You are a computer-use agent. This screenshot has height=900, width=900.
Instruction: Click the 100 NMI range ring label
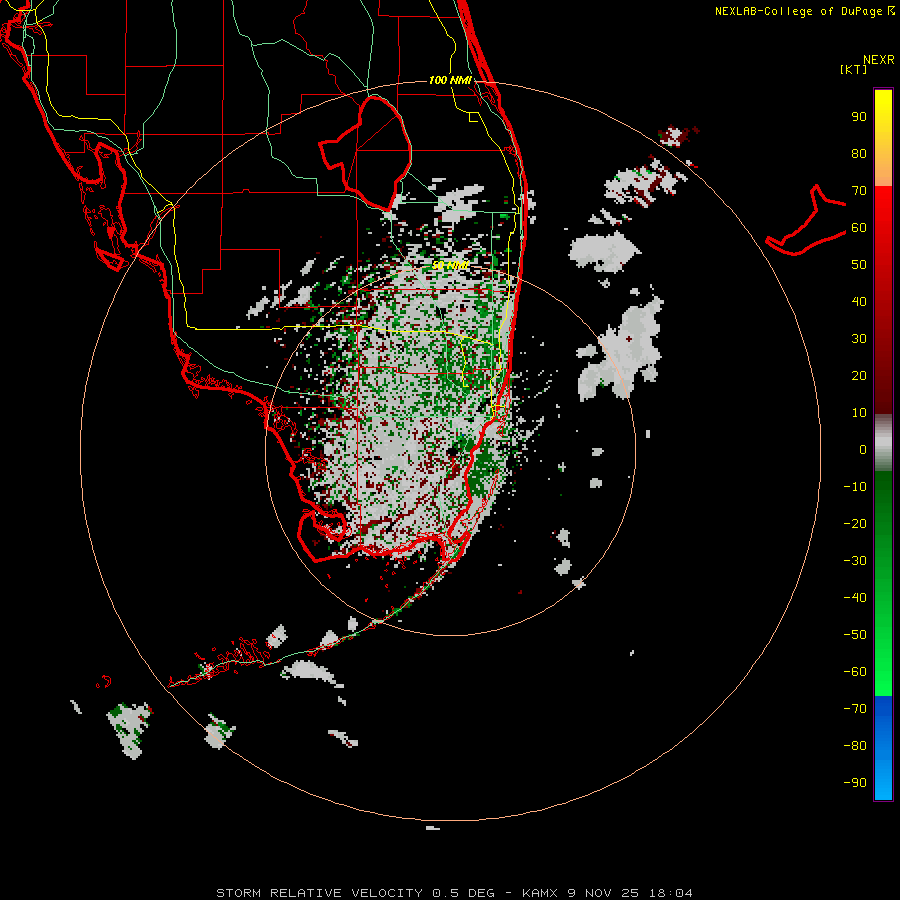(x=450, y=80)
